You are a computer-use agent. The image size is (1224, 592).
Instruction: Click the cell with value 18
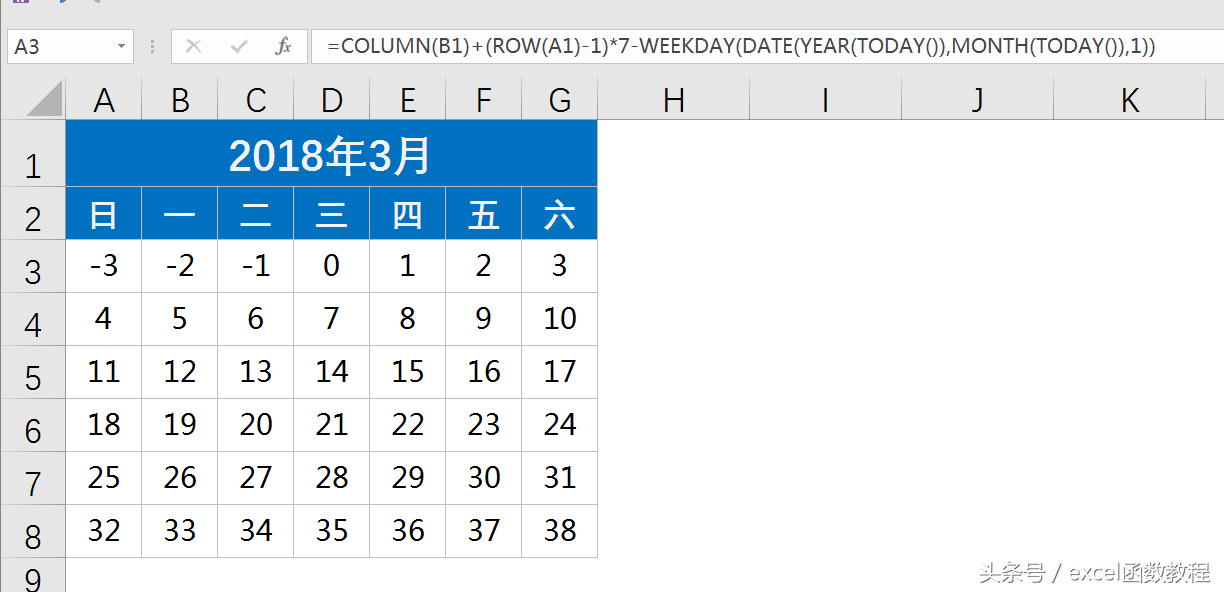104,426
